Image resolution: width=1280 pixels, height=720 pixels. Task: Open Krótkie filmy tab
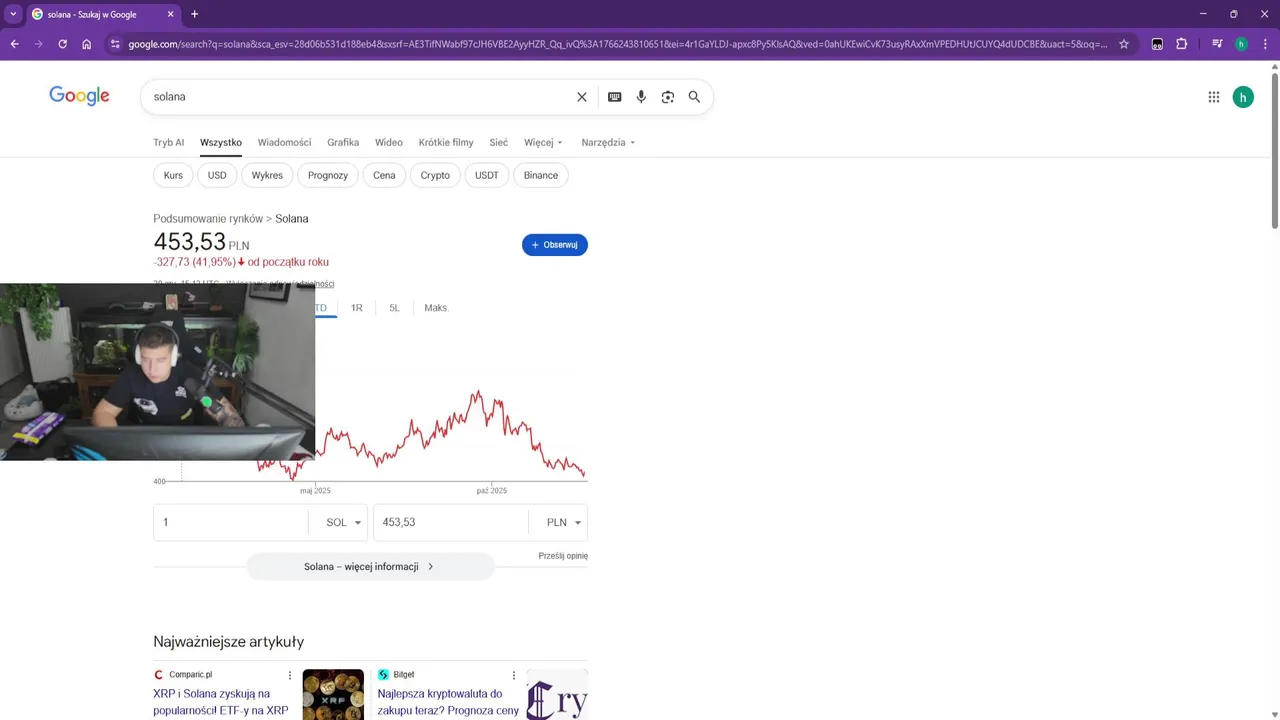[446, 142]
